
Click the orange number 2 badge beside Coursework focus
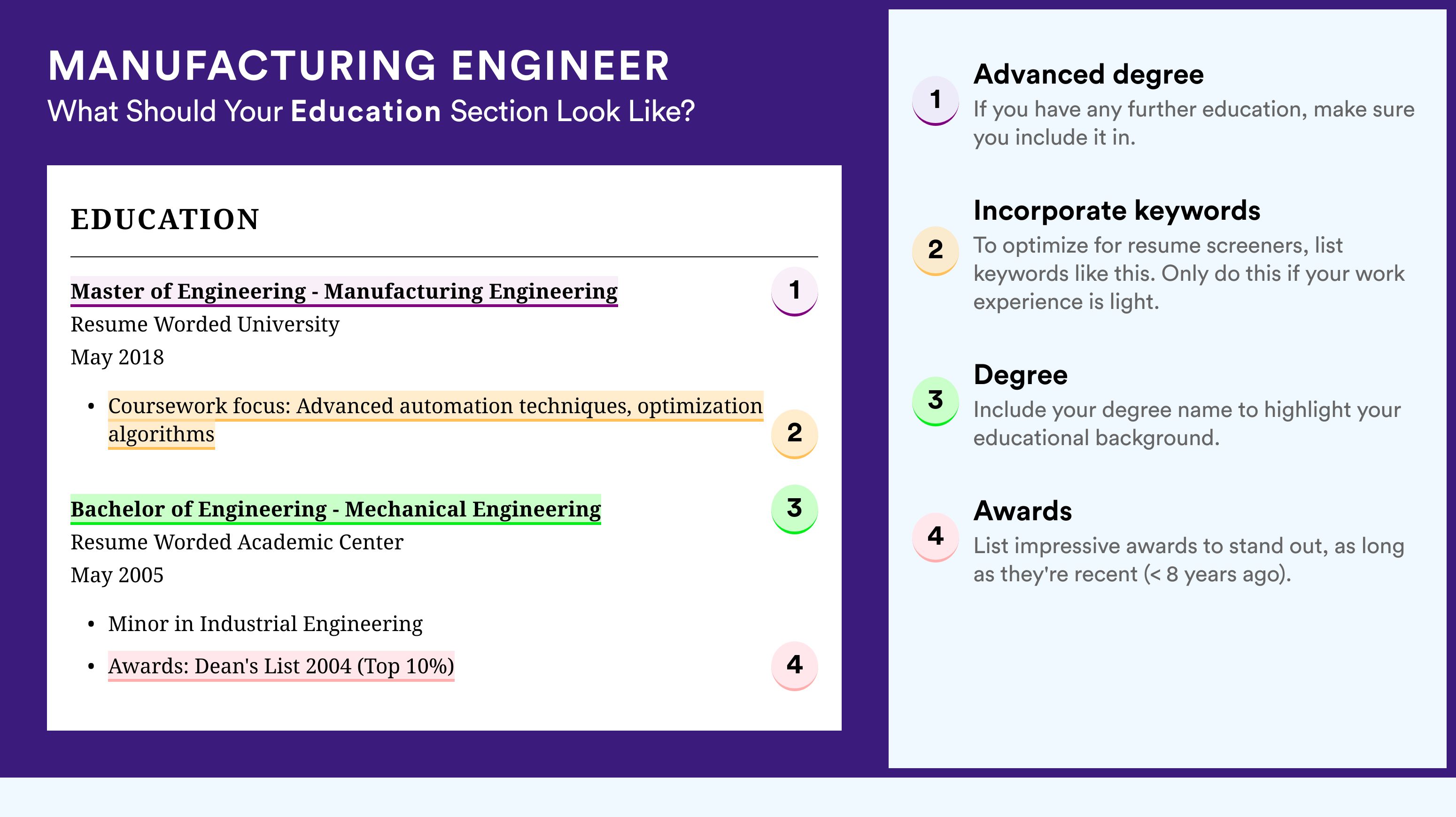[794, 433]
